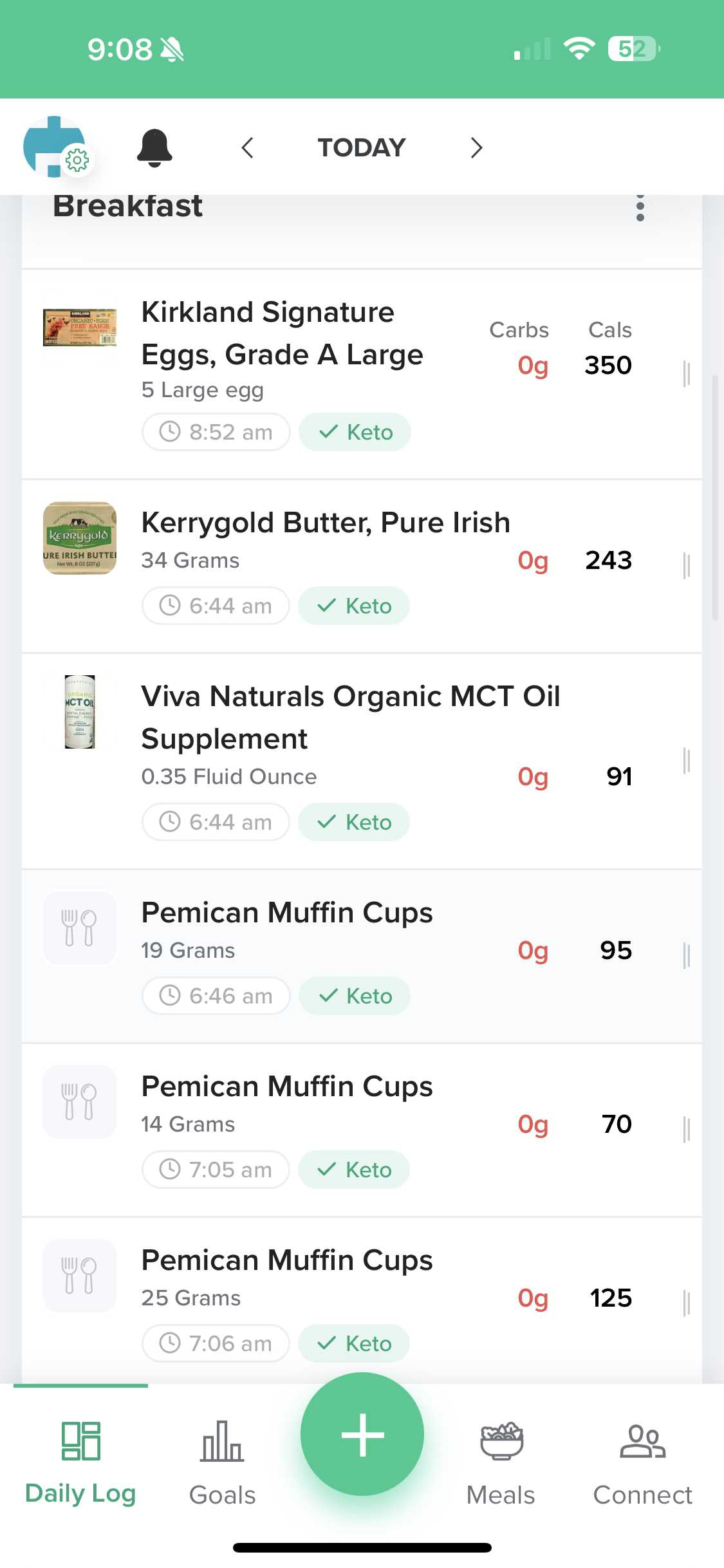The image size is (724, 1568).
Task: Go to next day arrow
Action: point(476,147)
